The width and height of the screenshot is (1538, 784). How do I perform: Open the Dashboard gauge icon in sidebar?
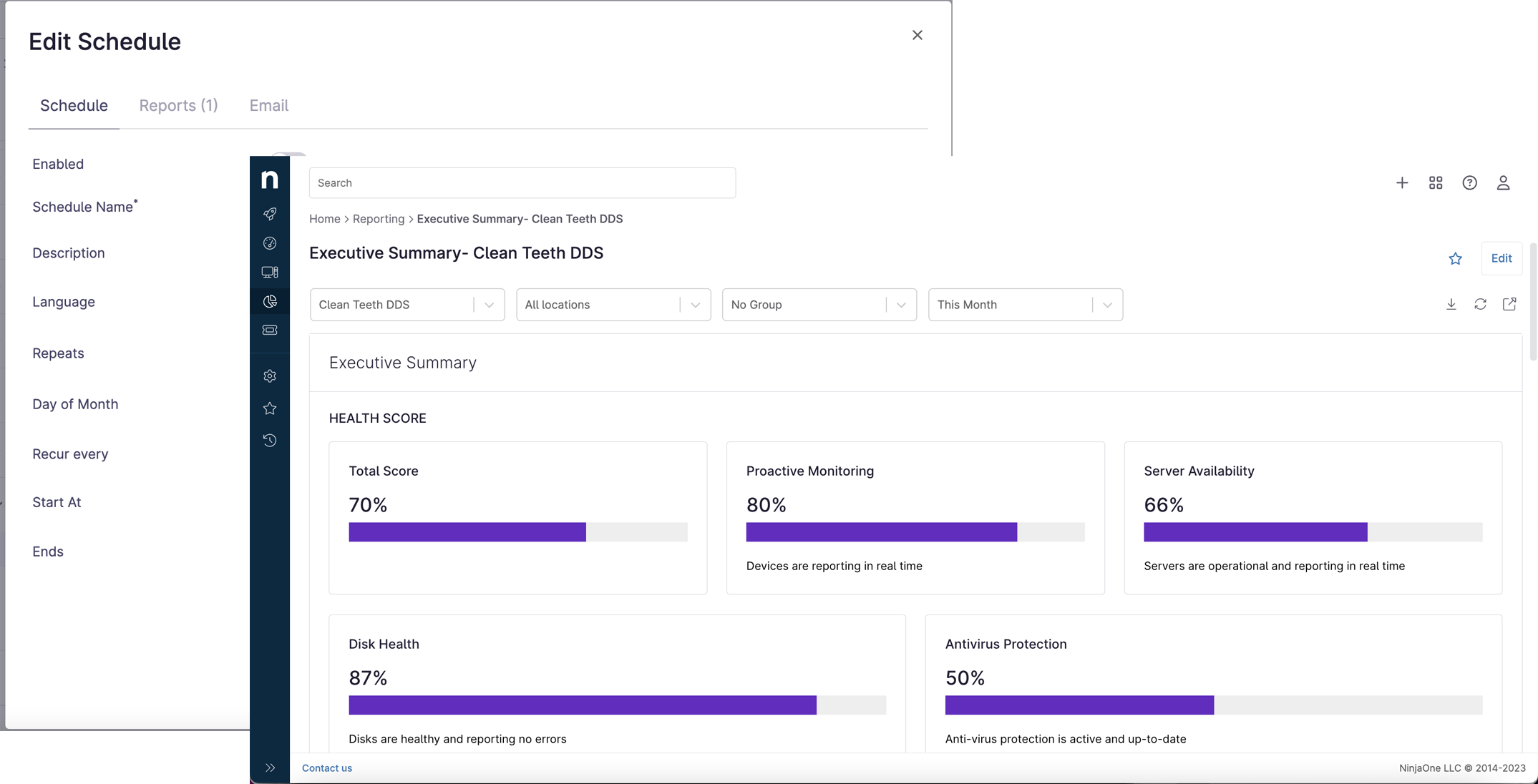(270, 243)
